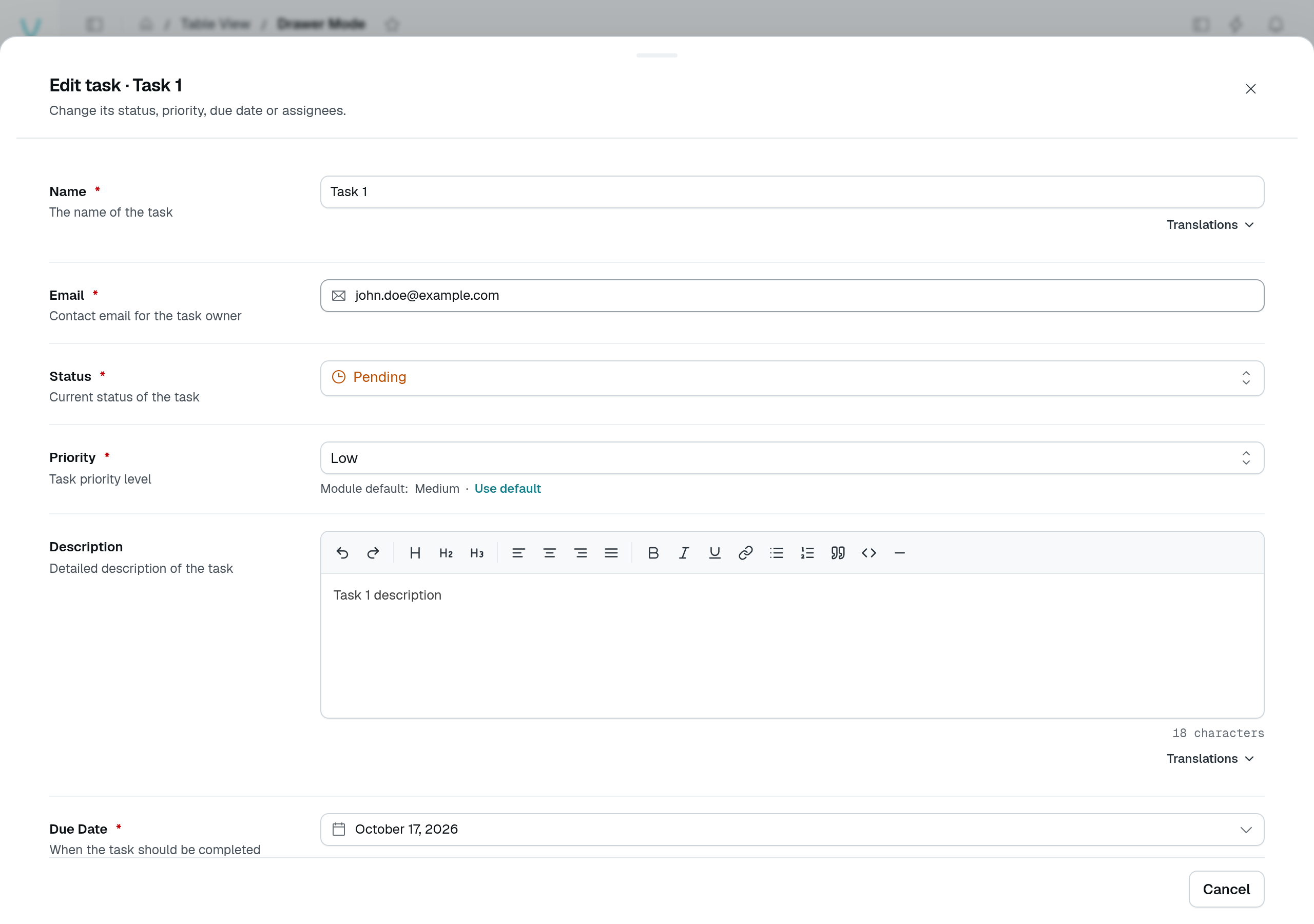The width and height of the screenshot is (1314, 924).
Task: Open the Status dropdown showing Pending
Action: click(792, 378)
